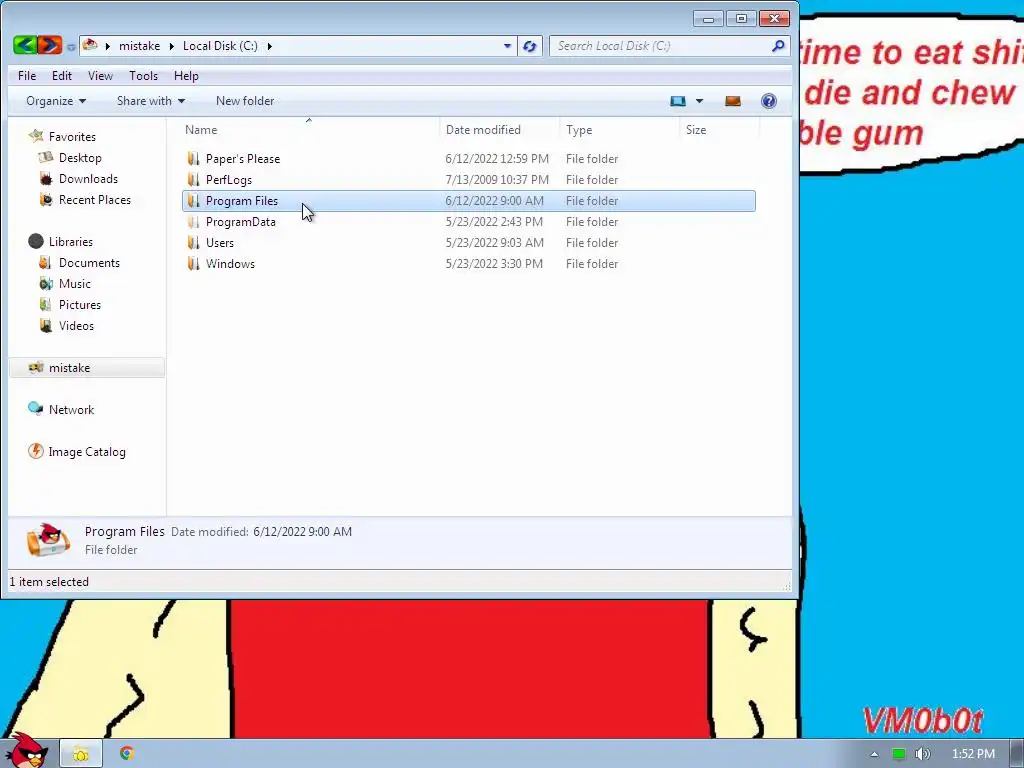Open the view options dropdown arrow
The width and height of the screenshot is (1024, 768).
click(x=699, y=101)
